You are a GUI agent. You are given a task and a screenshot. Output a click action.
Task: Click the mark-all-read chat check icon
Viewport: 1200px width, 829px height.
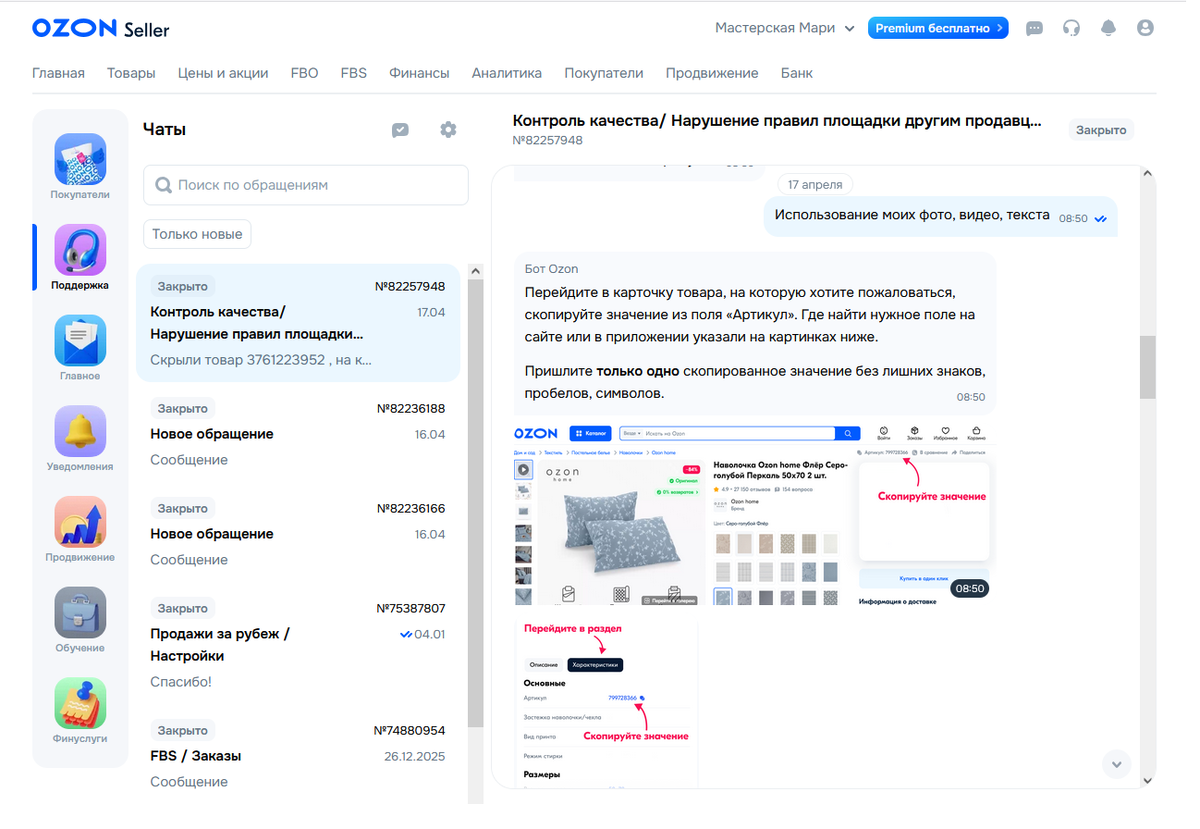point(400,130)
